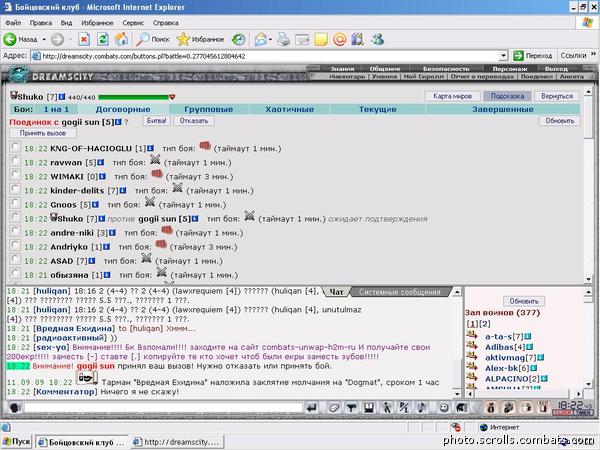600x450 pixels.
Task: Click Shuko's green health bar
Action: click(x=134, y=97)
